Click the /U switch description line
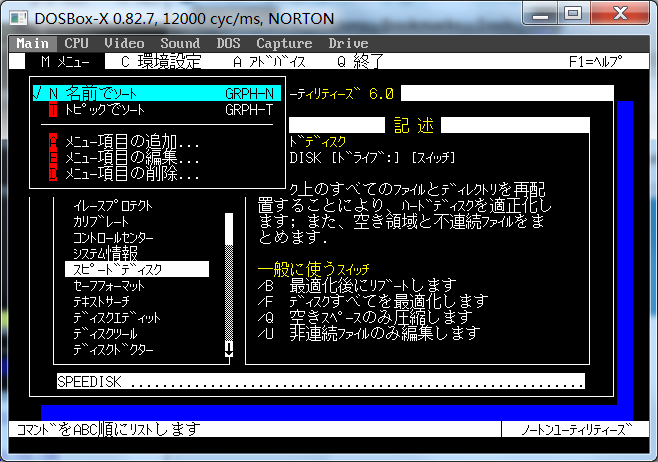This screenshot has height=462, width=658. 369,334
